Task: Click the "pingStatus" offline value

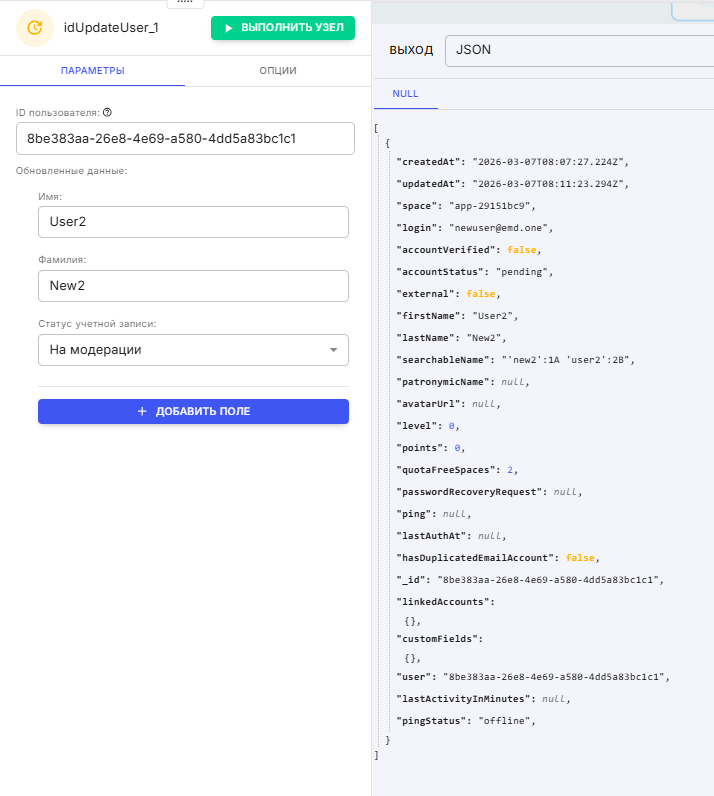Action: [507, 721]
